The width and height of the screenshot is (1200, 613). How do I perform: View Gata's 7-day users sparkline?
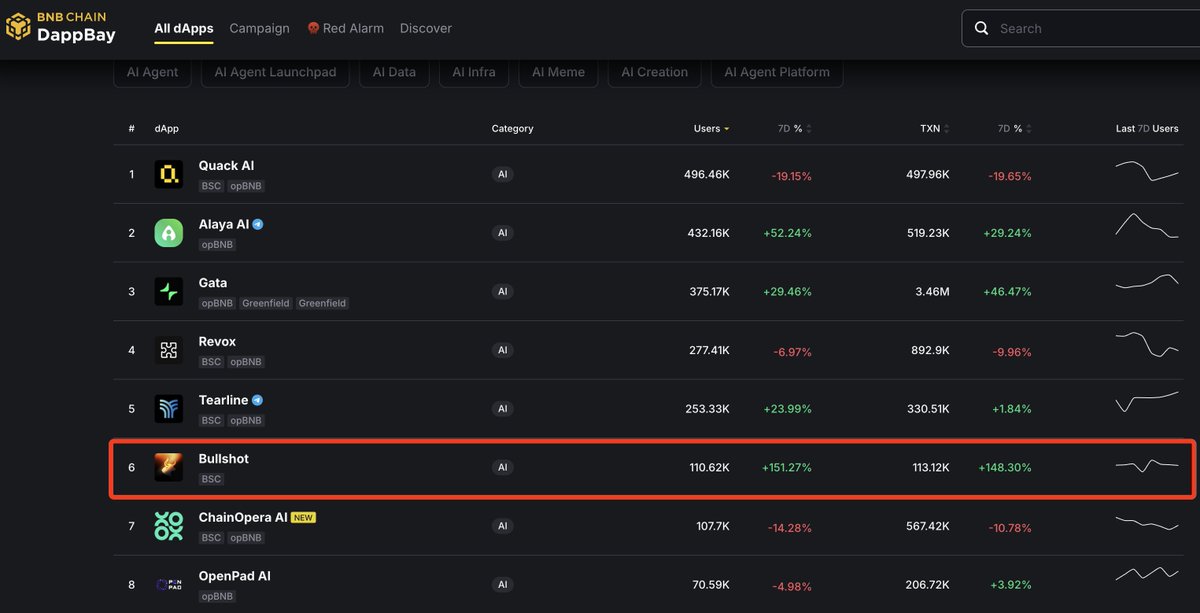pyautogui.click(x=1147, y=281)
